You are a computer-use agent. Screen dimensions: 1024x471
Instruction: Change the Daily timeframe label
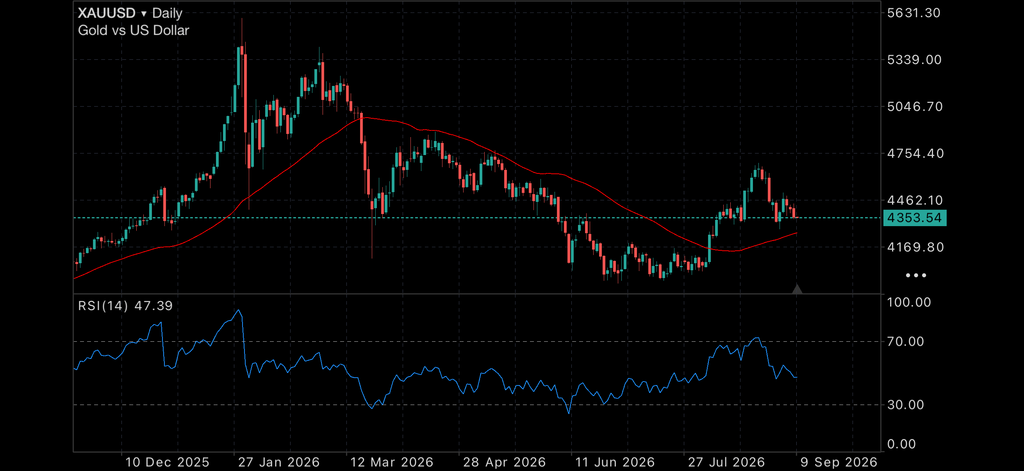pos(167,14)
